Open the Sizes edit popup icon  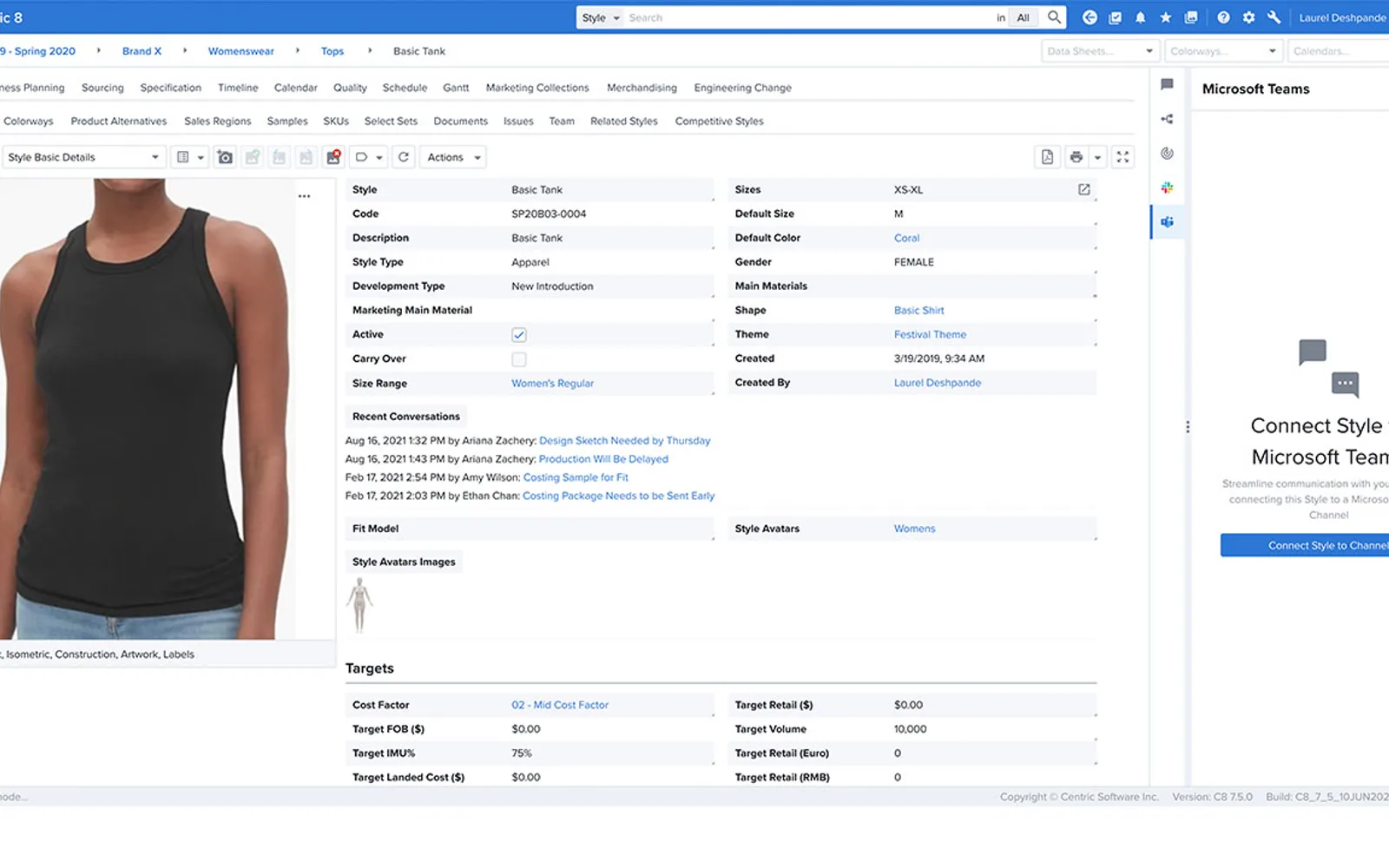click(1084, 189)
